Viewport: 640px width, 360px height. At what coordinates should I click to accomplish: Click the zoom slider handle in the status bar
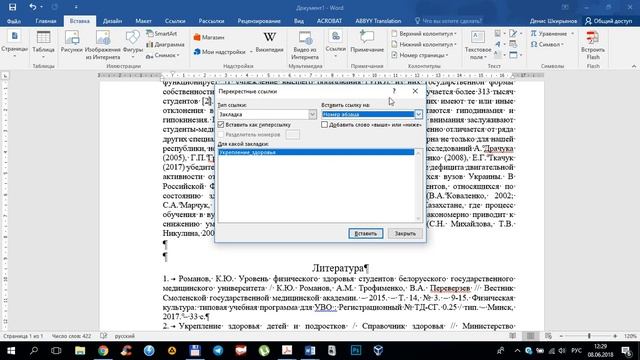click(x=589, y=336)
